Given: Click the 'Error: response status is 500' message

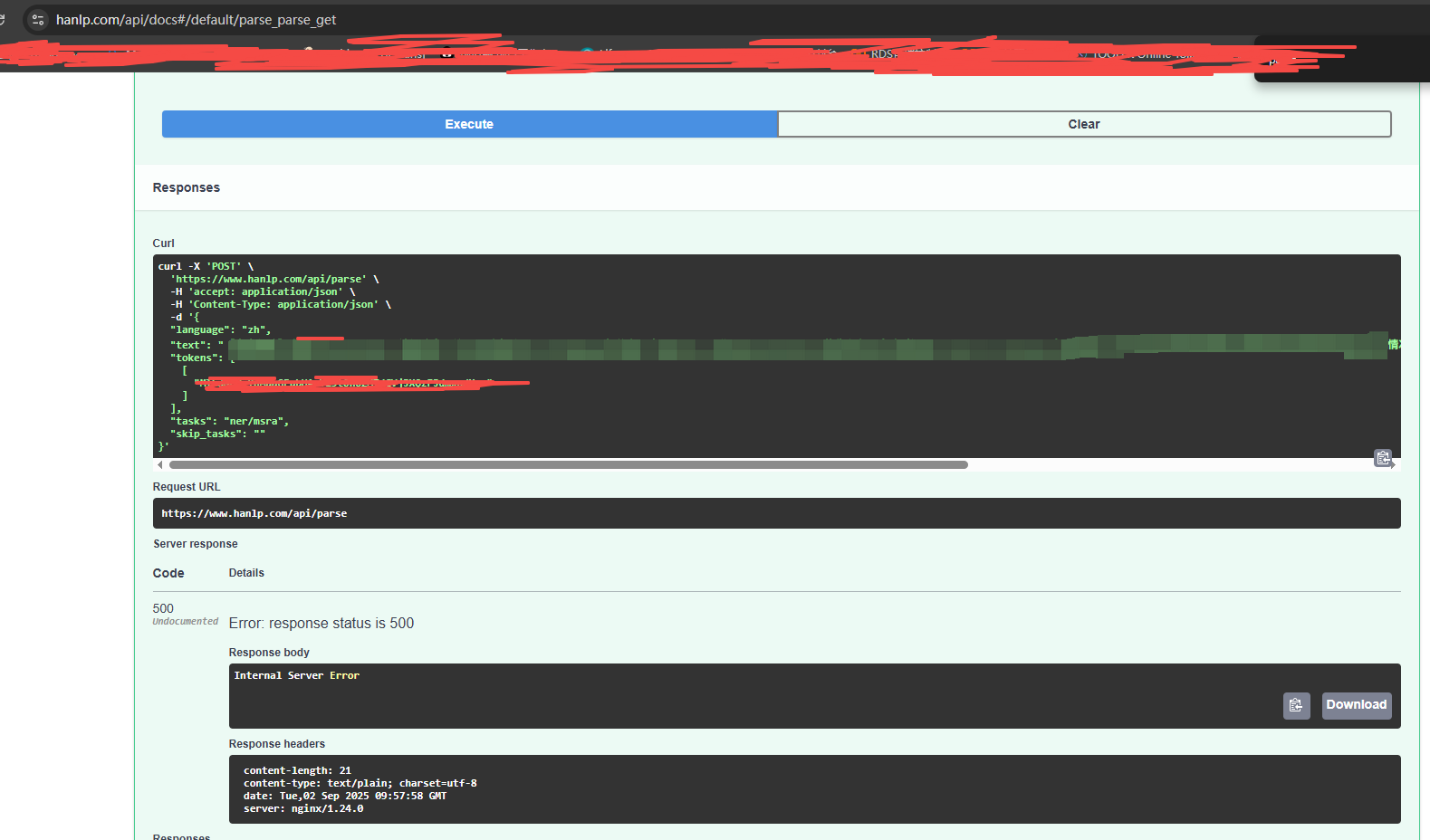Looking at the screenshot, I should (x=322, y=623).
